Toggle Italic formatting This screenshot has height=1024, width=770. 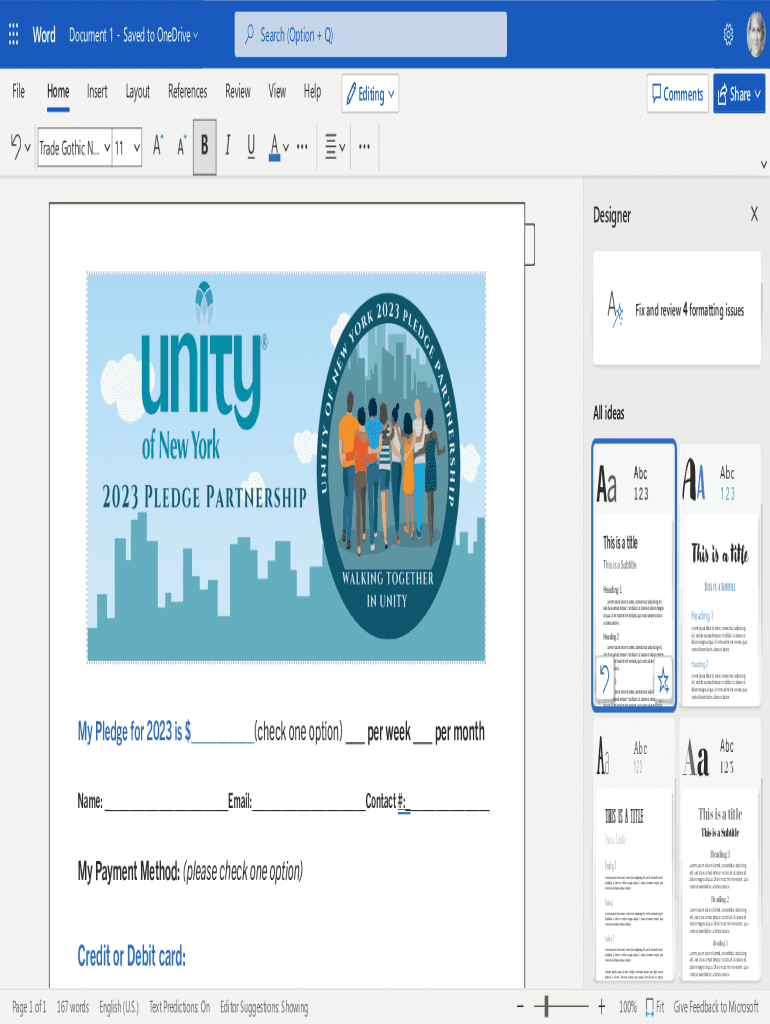pyautogui.click(x=227, y=147)
